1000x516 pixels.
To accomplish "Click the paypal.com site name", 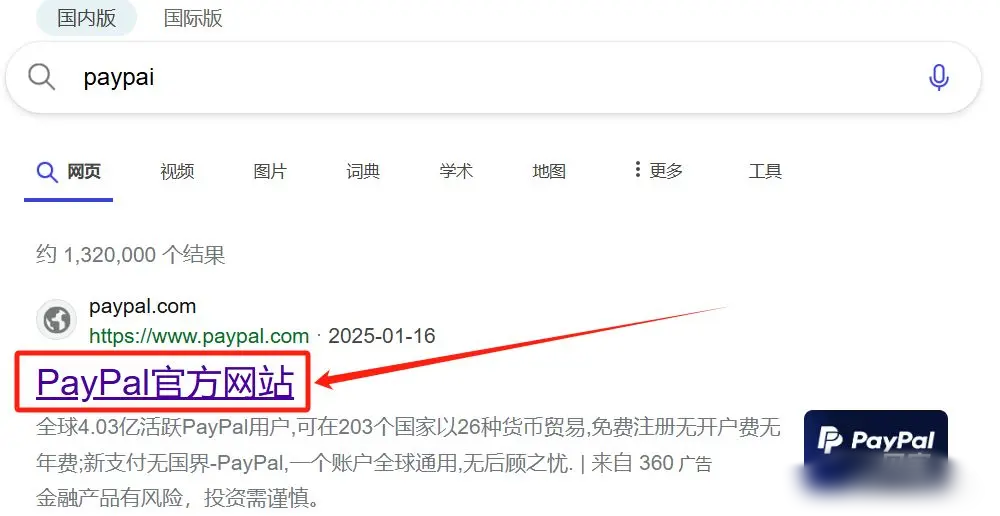I will pyautogui.click(x=142, y=307).
